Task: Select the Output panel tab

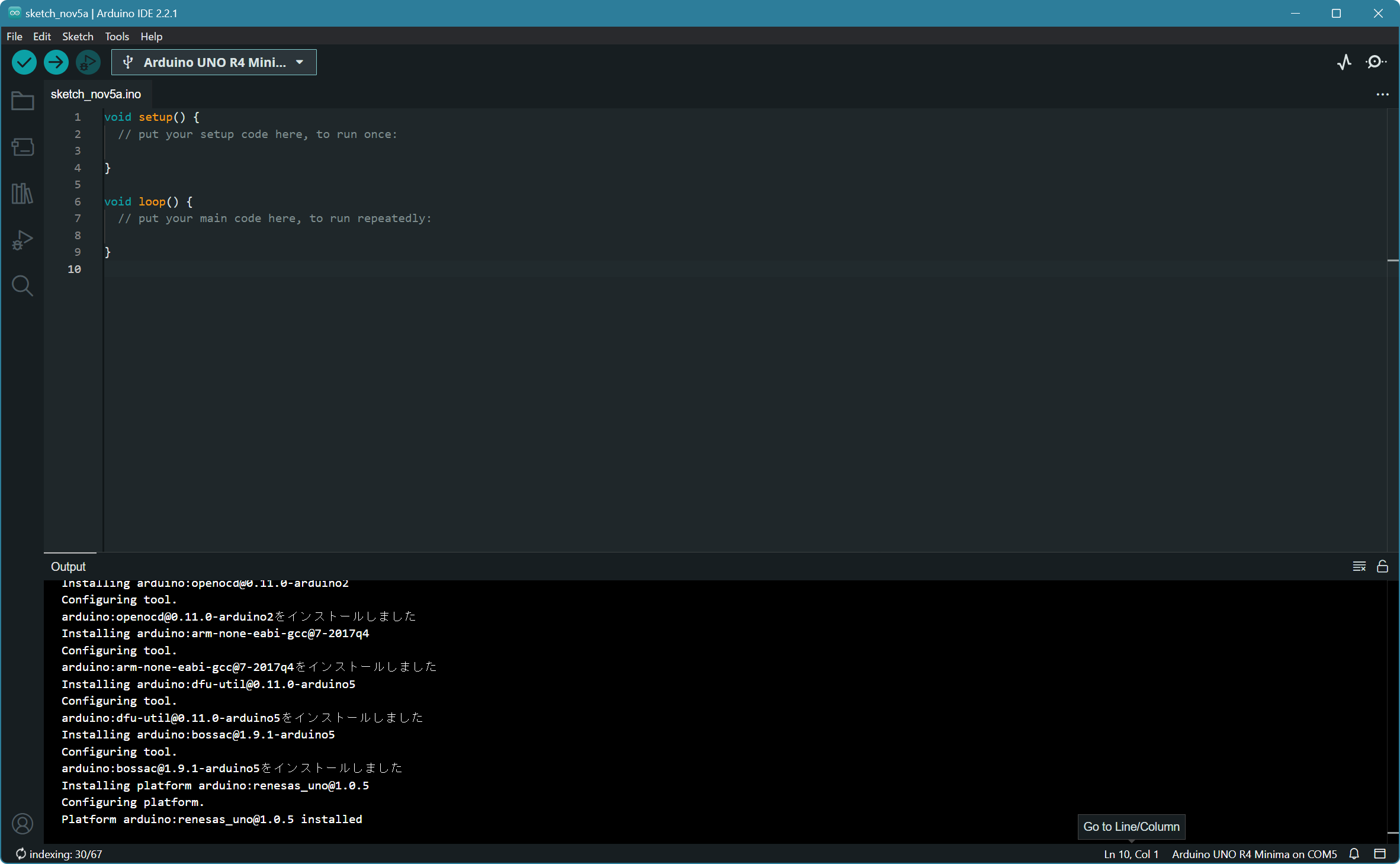Action: click(x=68, y=567)
